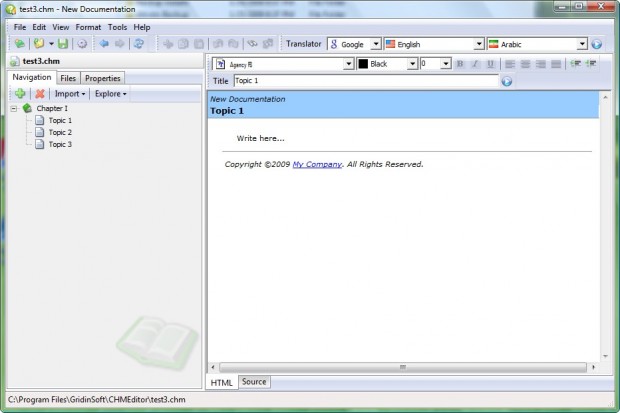Collapse the Chapter I tree node
Image resolution: width=620 pixels, height=413 pixels.
14,108
